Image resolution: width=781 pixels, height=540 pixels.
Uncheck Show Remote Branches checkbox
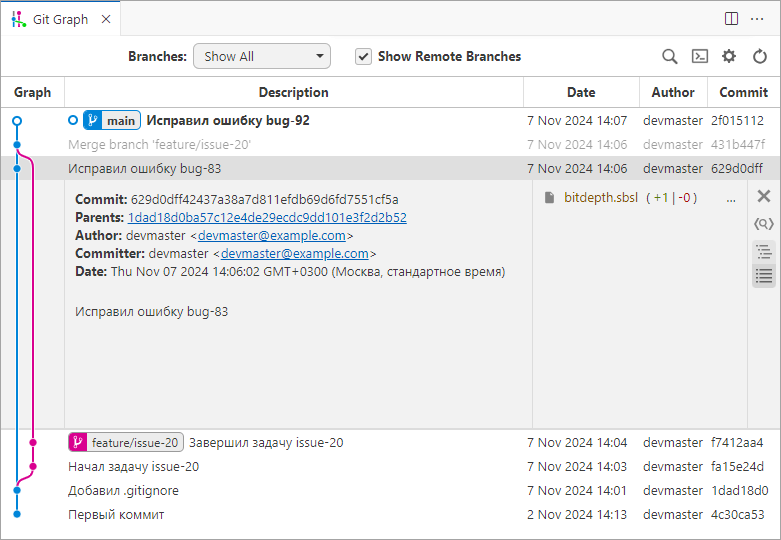(x=364, y=57)
